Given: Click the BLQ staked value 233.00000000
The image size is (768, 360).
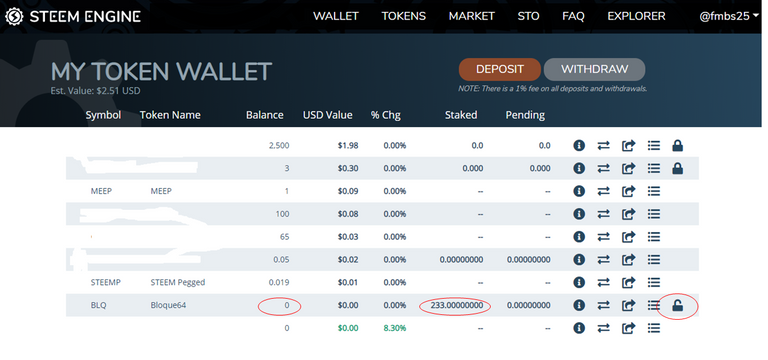Looking at the screenshot, I should 457,306.
